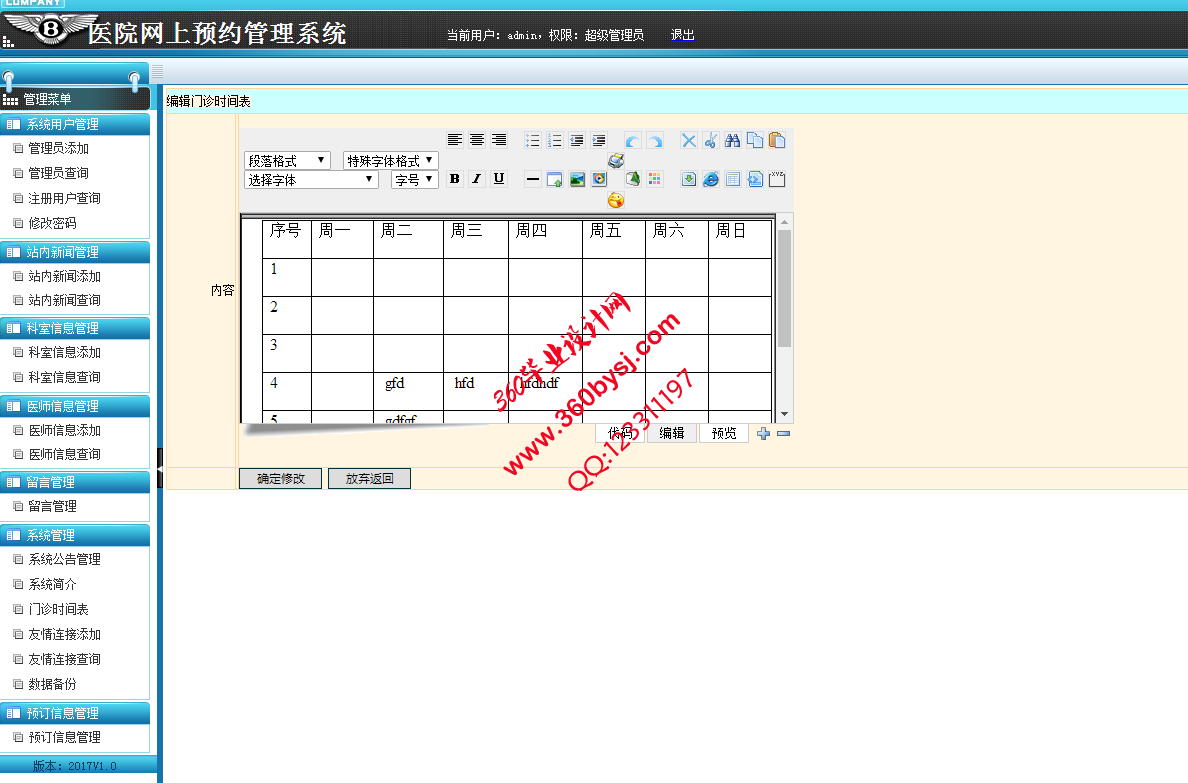Toggle bold formatting in editor toolbar

[x=454, y=179]
